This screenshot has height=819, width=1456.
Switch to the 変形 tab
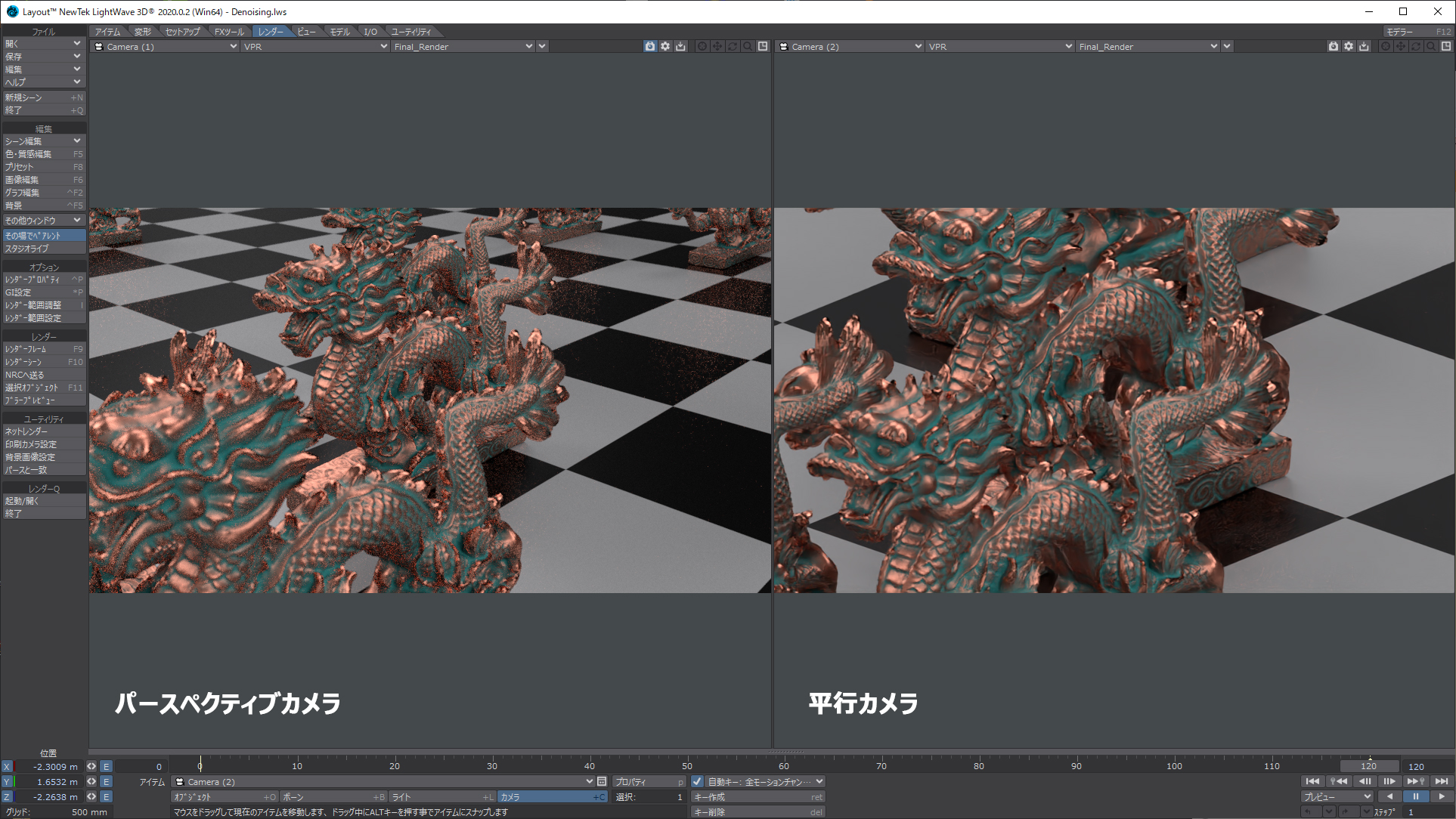coord(143,32)
